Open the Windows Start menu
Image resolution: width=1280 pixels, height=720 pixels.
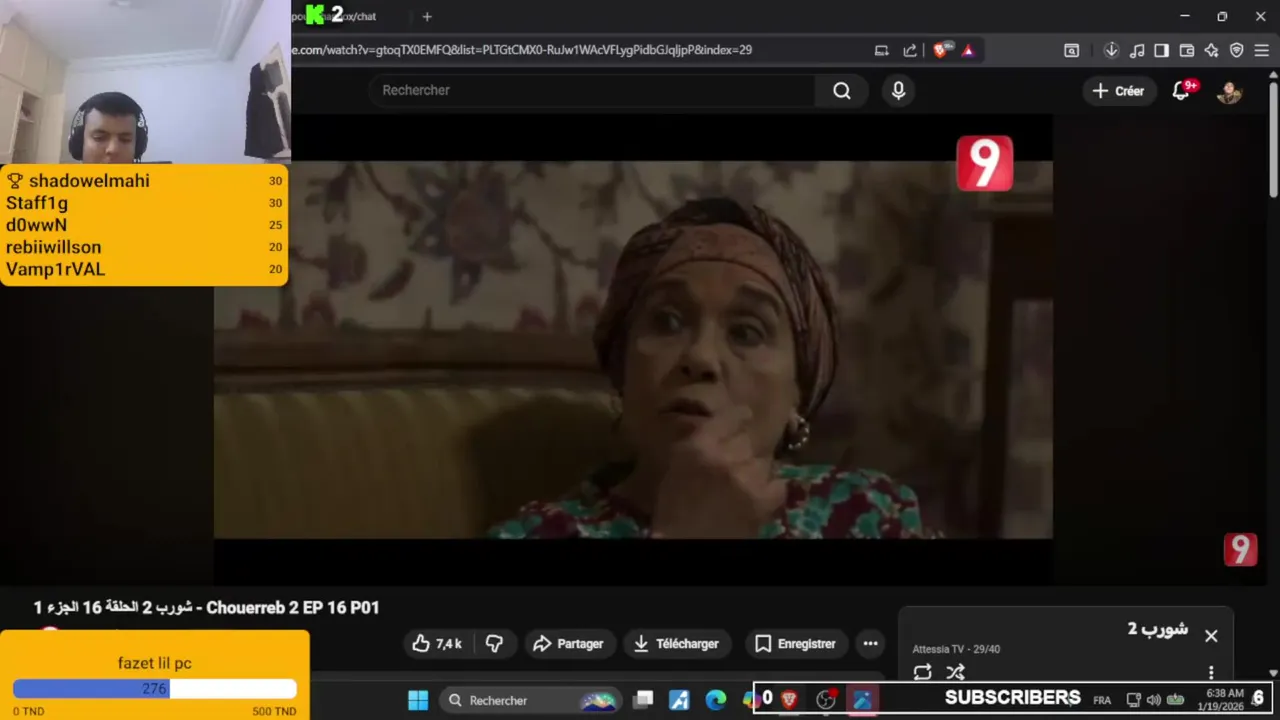coord(418,700)
